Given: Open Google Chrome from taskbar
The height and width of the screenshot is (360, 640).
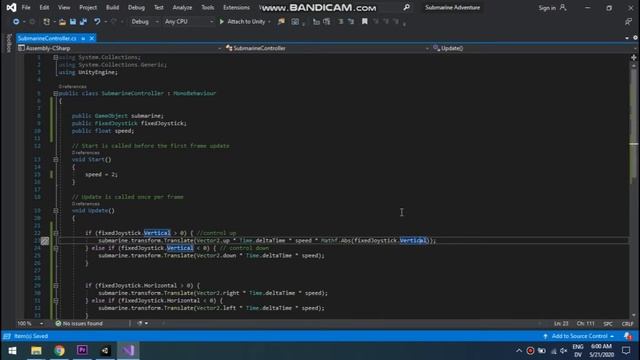Looking at the screenshot, I should click(59, 351).
